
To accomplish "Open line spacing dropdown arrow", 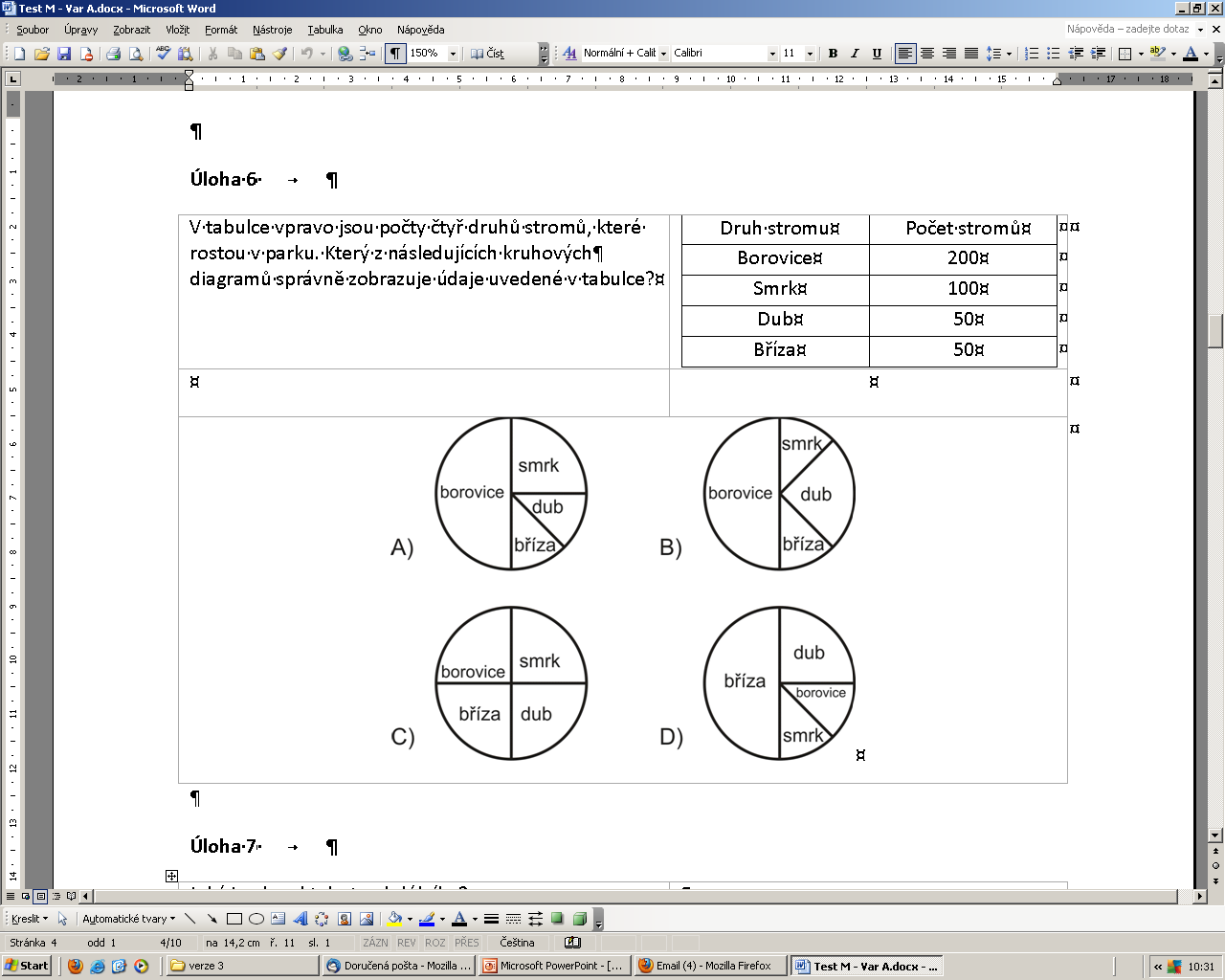I will 1009,54.
